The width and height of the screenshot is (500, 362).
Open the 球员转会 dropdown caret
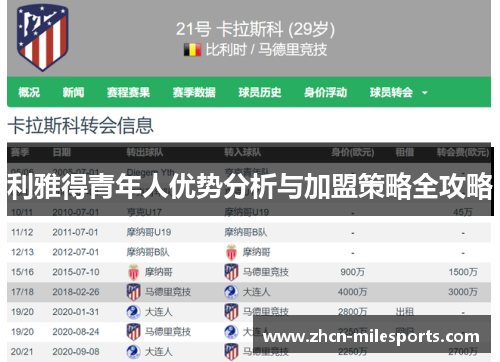point(425,93)
